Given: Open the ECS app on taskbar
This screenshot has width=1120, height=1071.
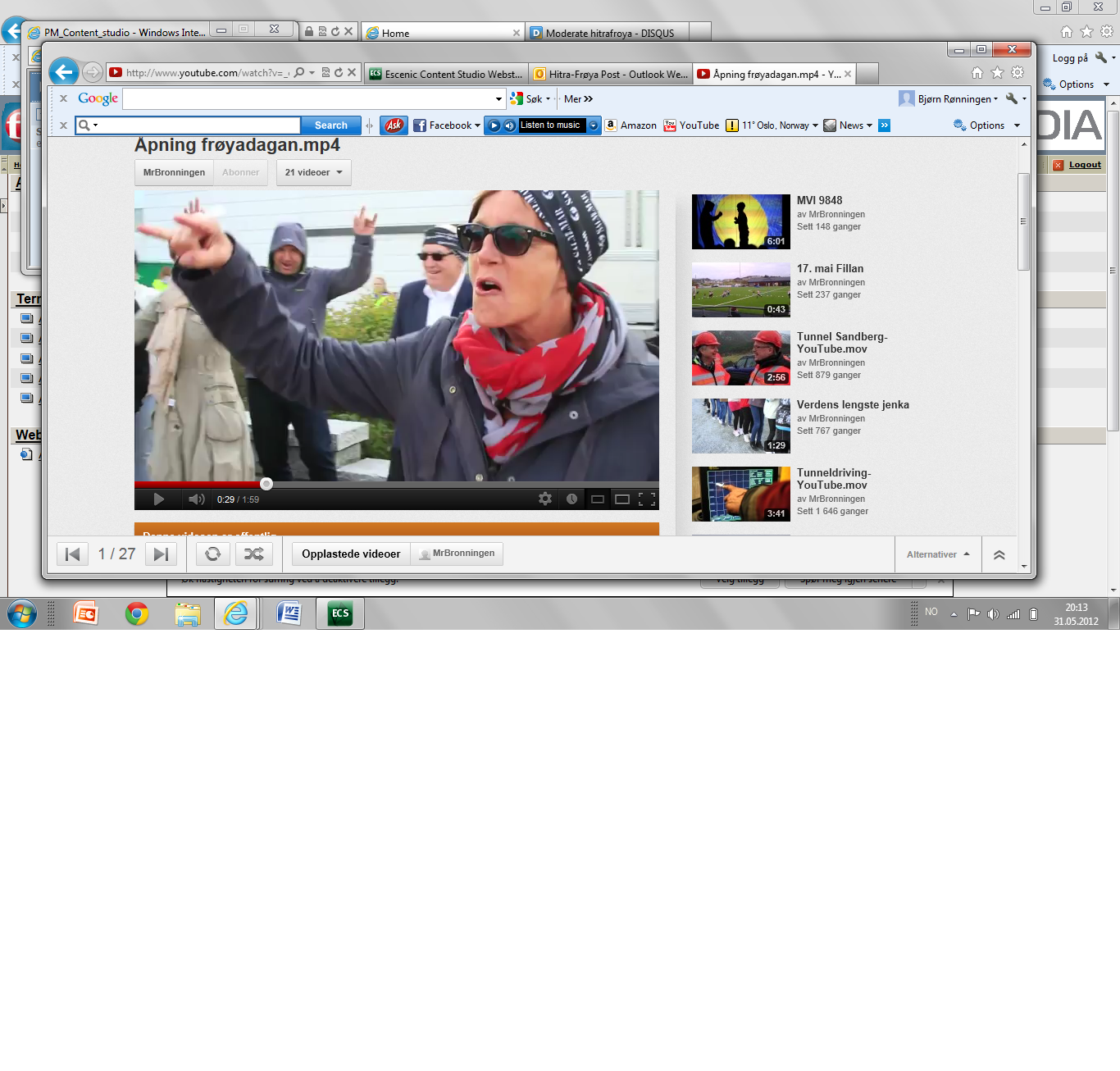Looking at the screenshot, I should [x=340, y=613].
